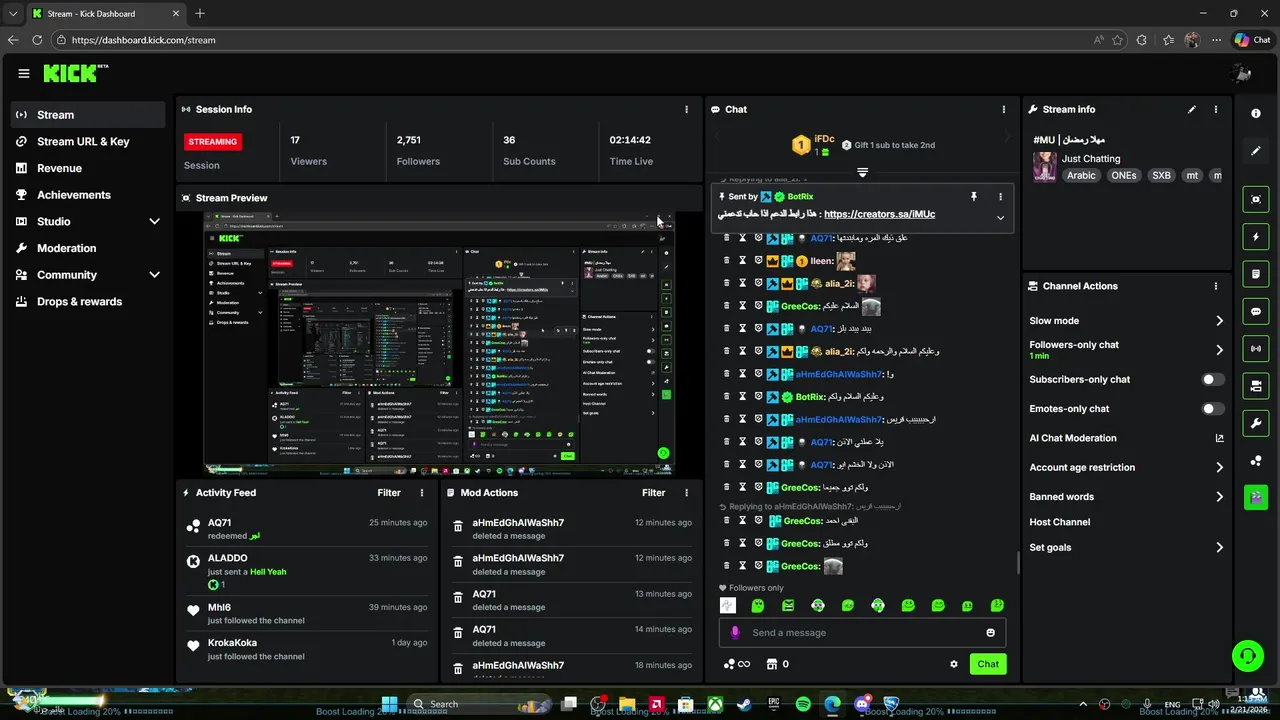This screenshot has width=1280, height=720.
Task: Open Activity Feed three-dot menu
Action: (422, 492)
